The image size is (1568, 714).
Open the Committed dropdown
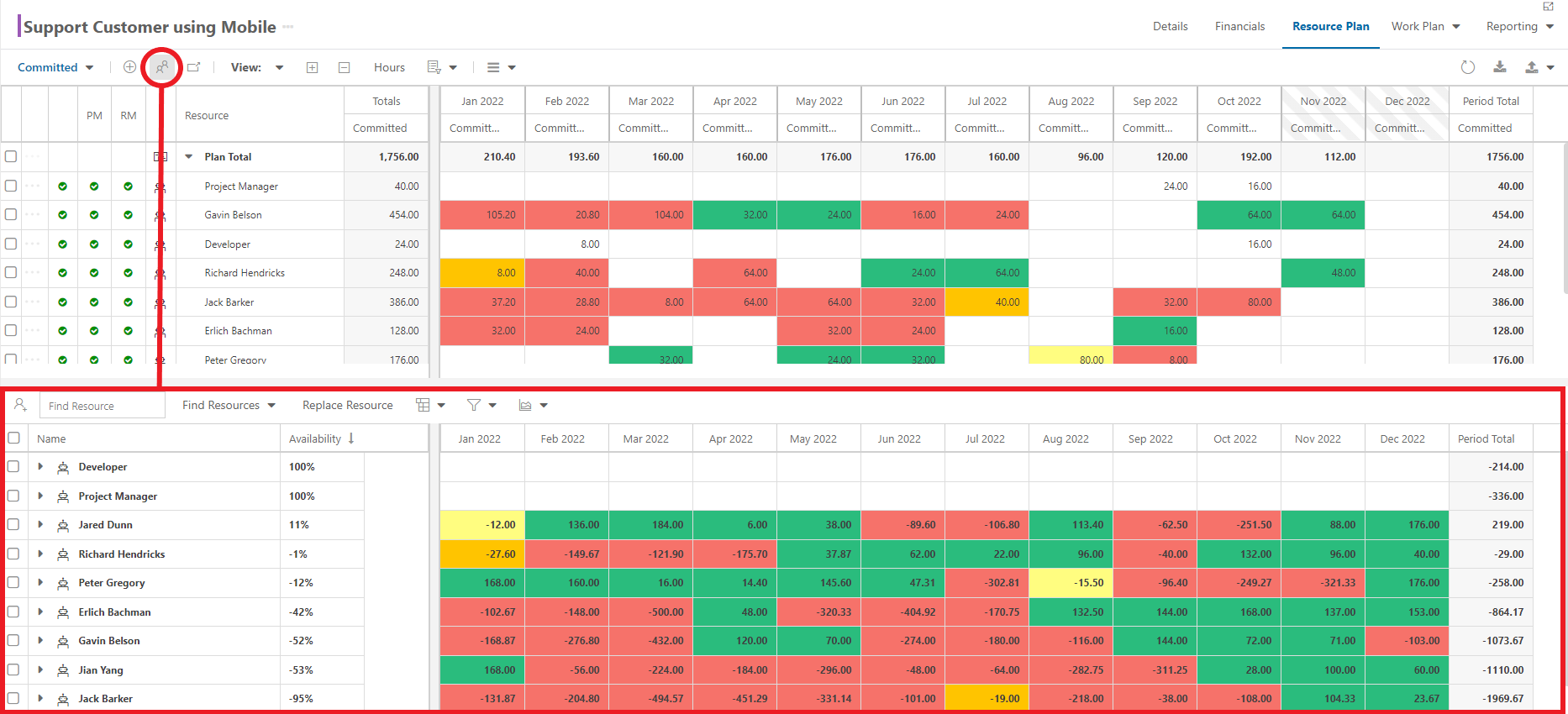click(x=55, y=67)
